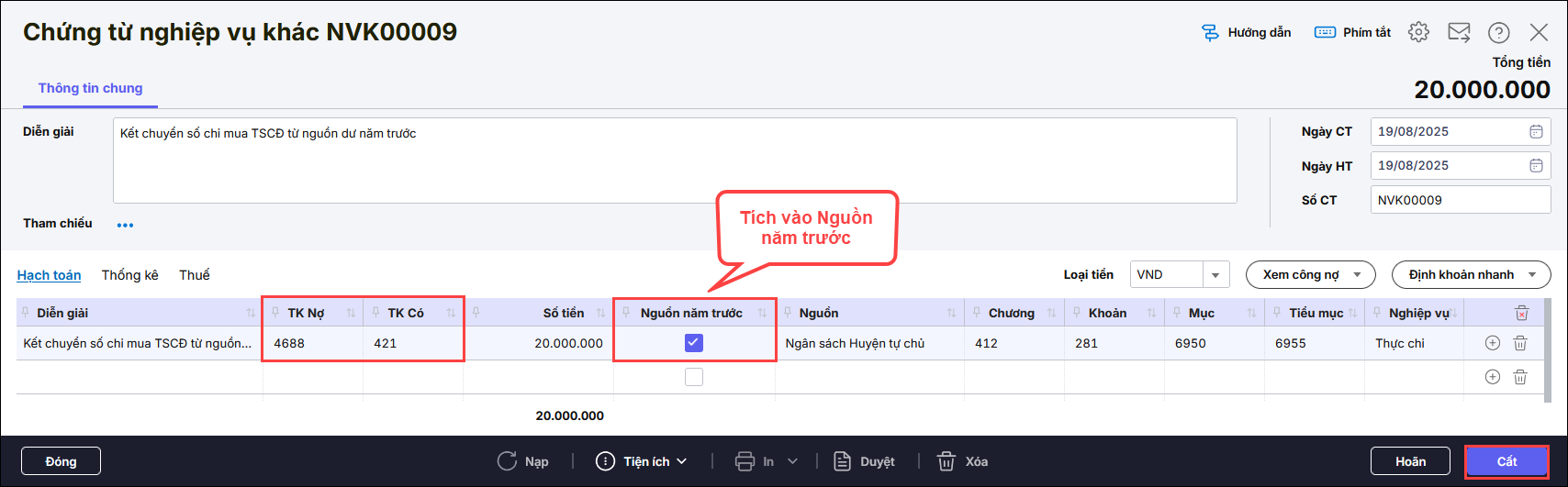The height and width of the screenshot is (487, 1568).
Task: Open the Tiện ích menu
Action: pyautogui.click(x=642, y=461)
